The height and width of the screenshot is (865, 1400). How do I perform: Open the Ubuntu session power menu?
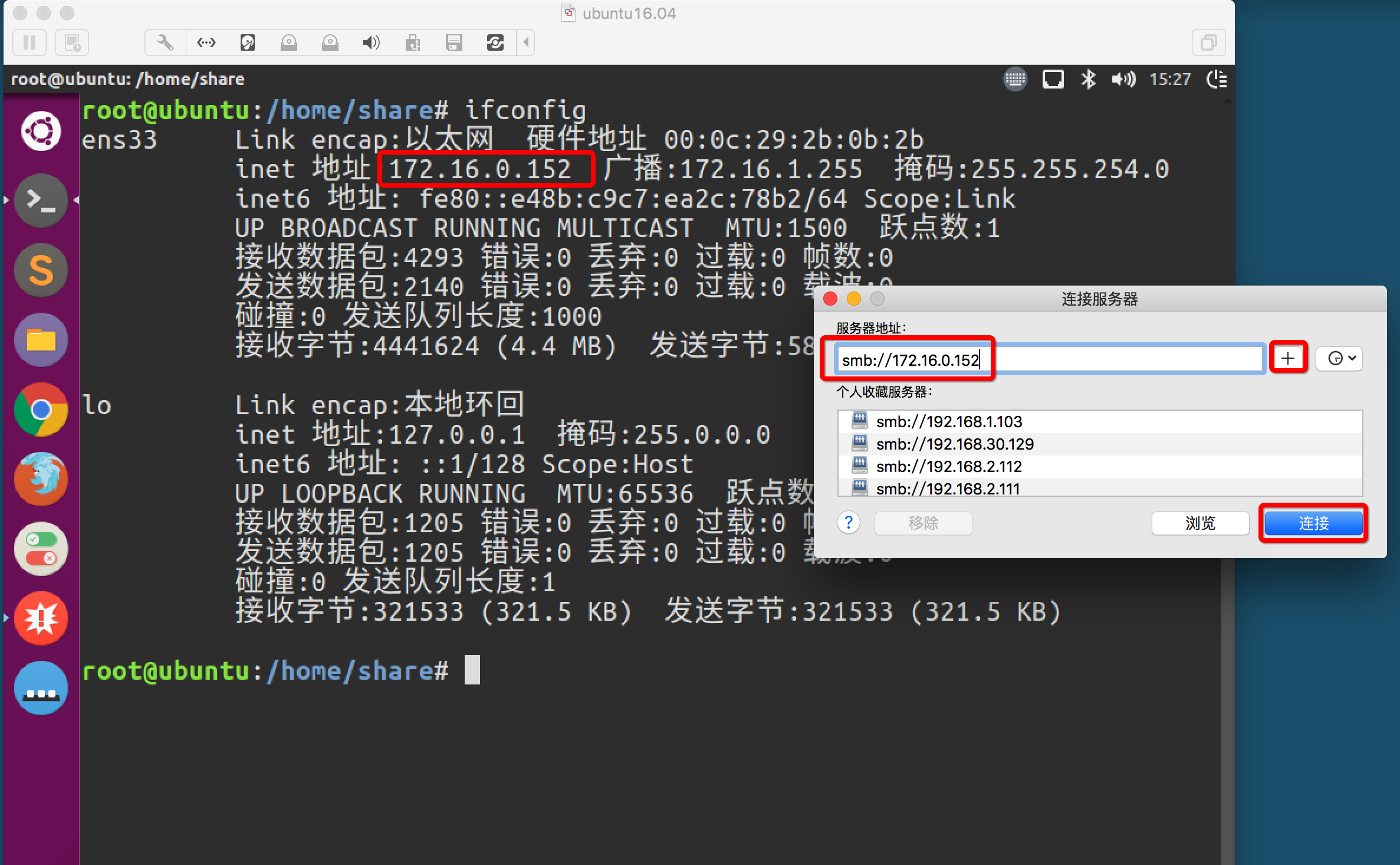(x=1217, y=79)
